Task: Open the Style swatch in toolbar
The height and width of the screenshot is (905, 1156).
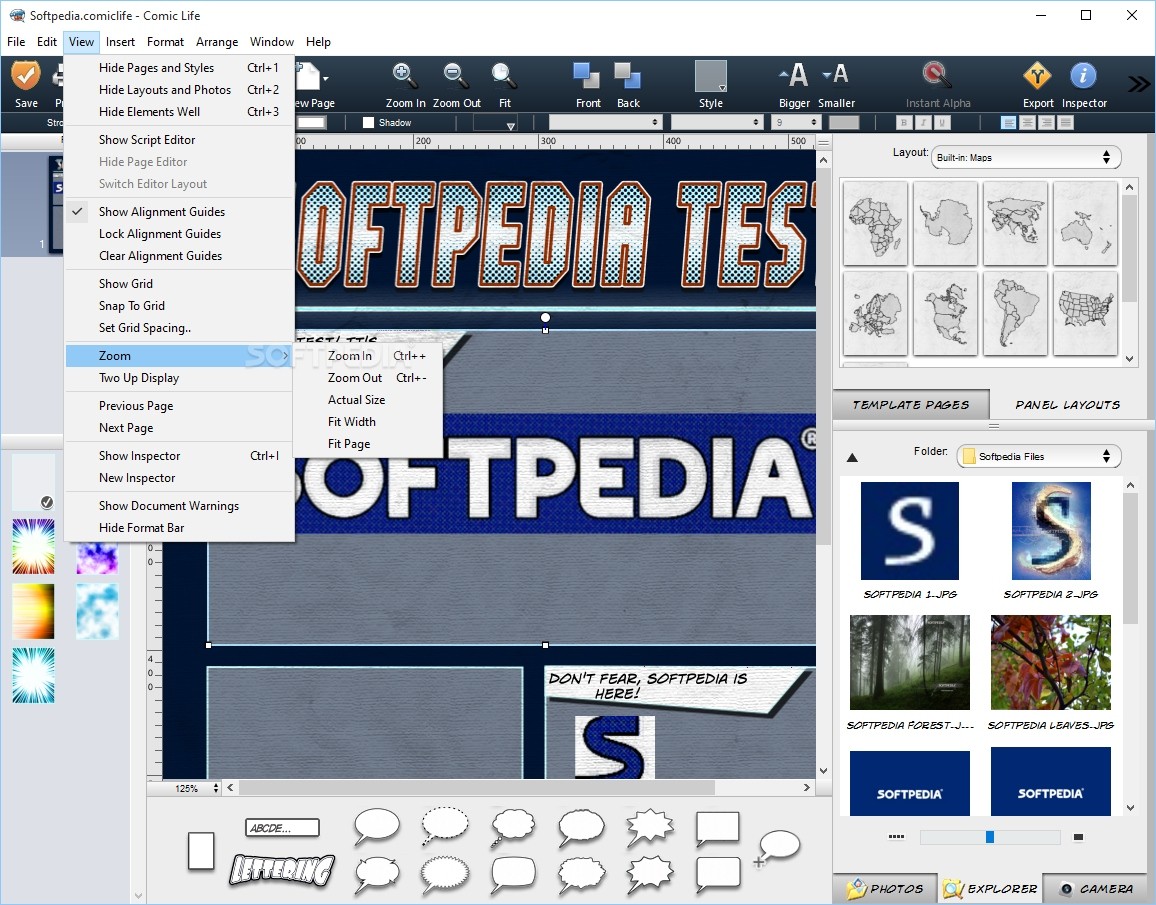Action: point(711,76)
